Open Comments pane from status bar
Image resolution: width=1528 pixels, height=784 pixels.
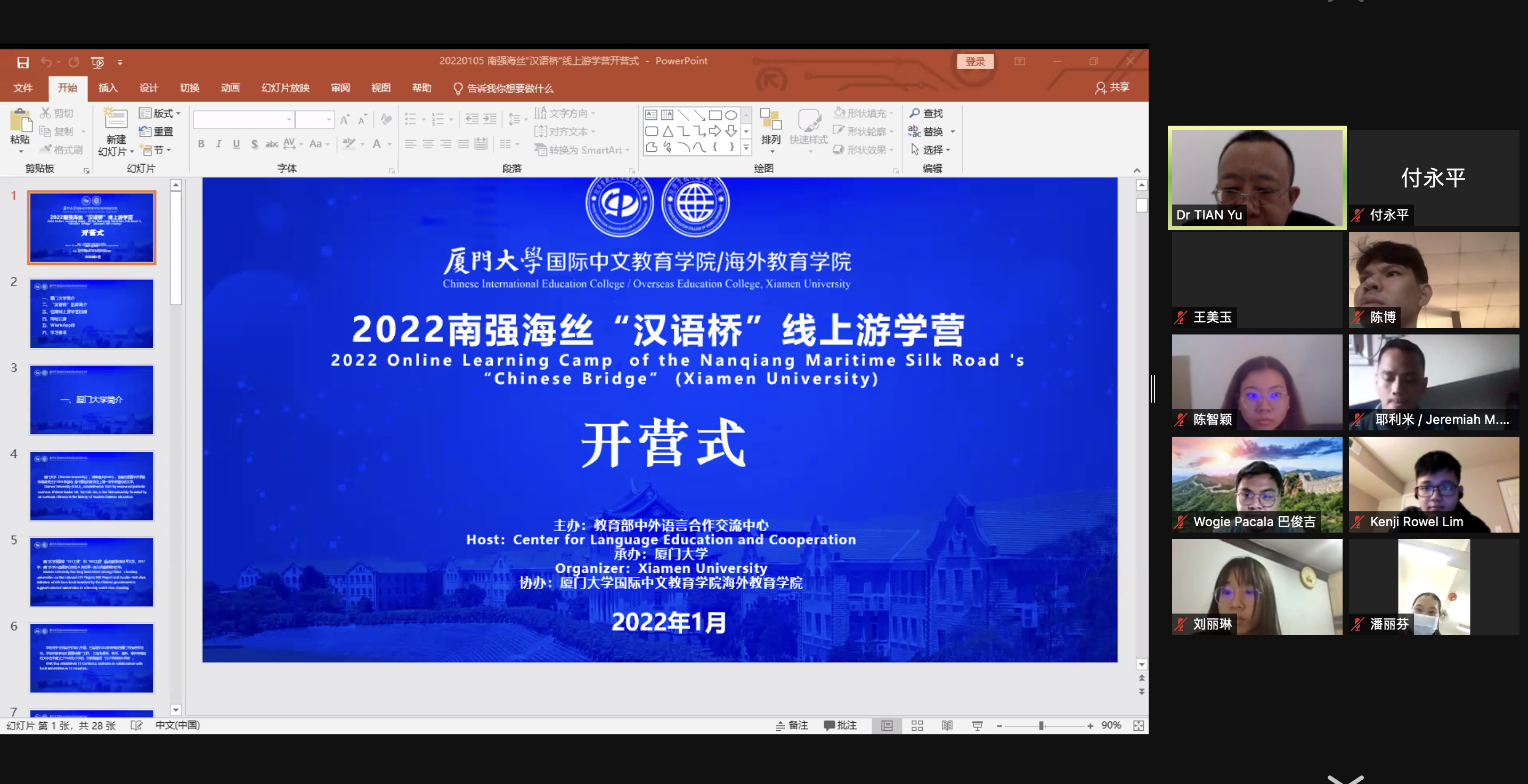point(840,725)
